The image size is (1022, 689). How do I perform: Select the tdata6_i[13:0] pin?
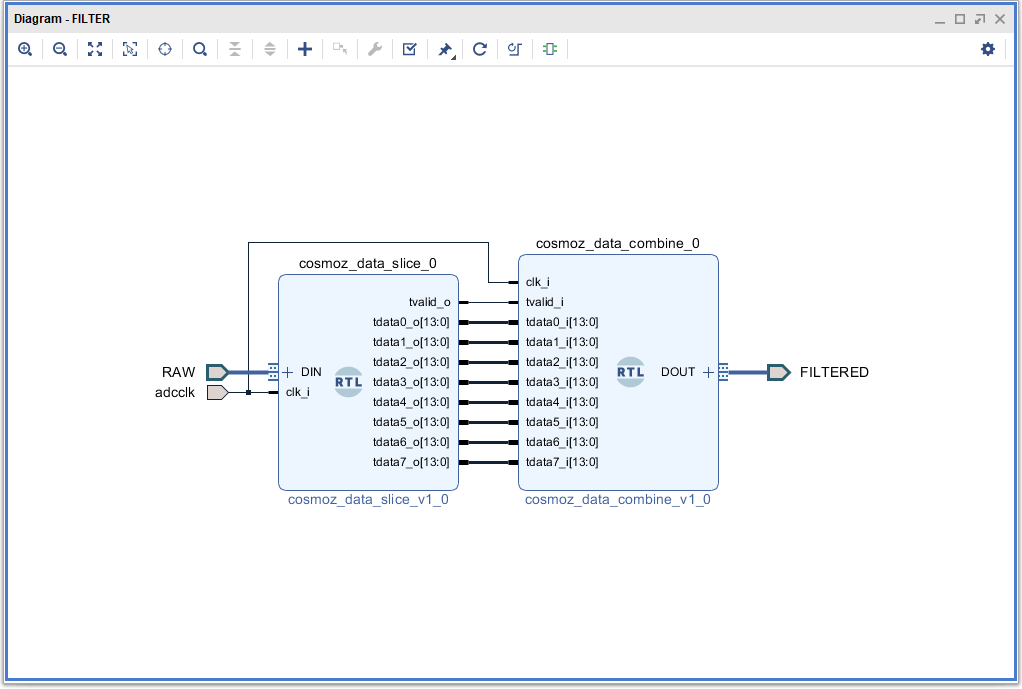tap(562, 442)
